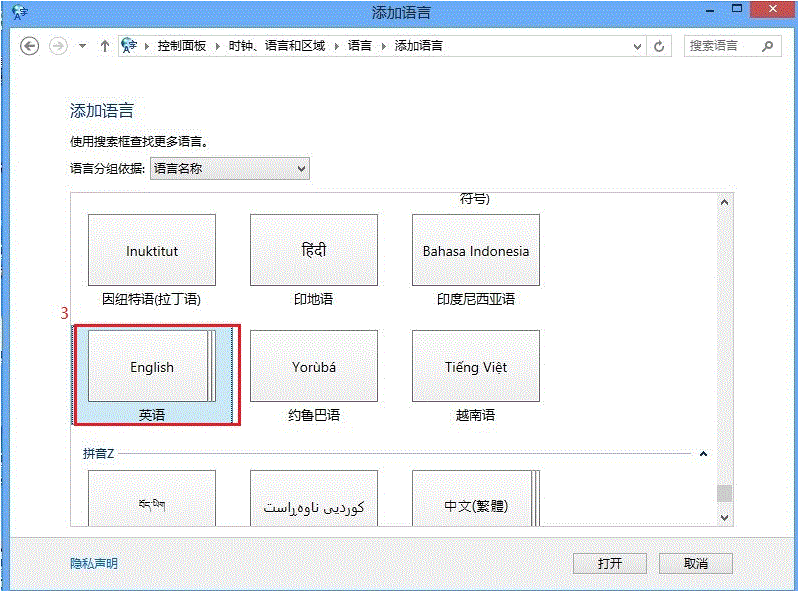Select the English language tile
Screen dimensions: 798x591
(x=152, y=366)
